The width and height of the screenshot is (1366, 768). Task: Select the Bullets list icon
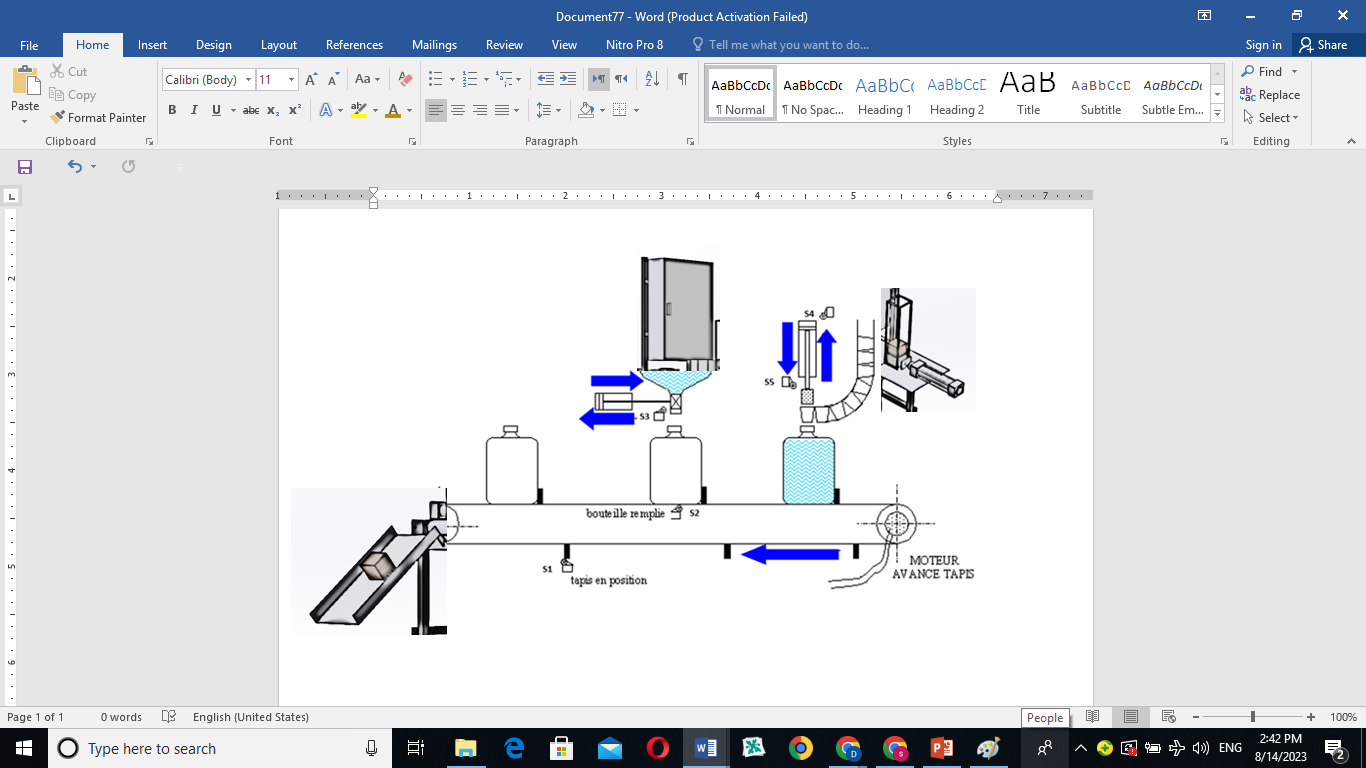click(436, 79)
